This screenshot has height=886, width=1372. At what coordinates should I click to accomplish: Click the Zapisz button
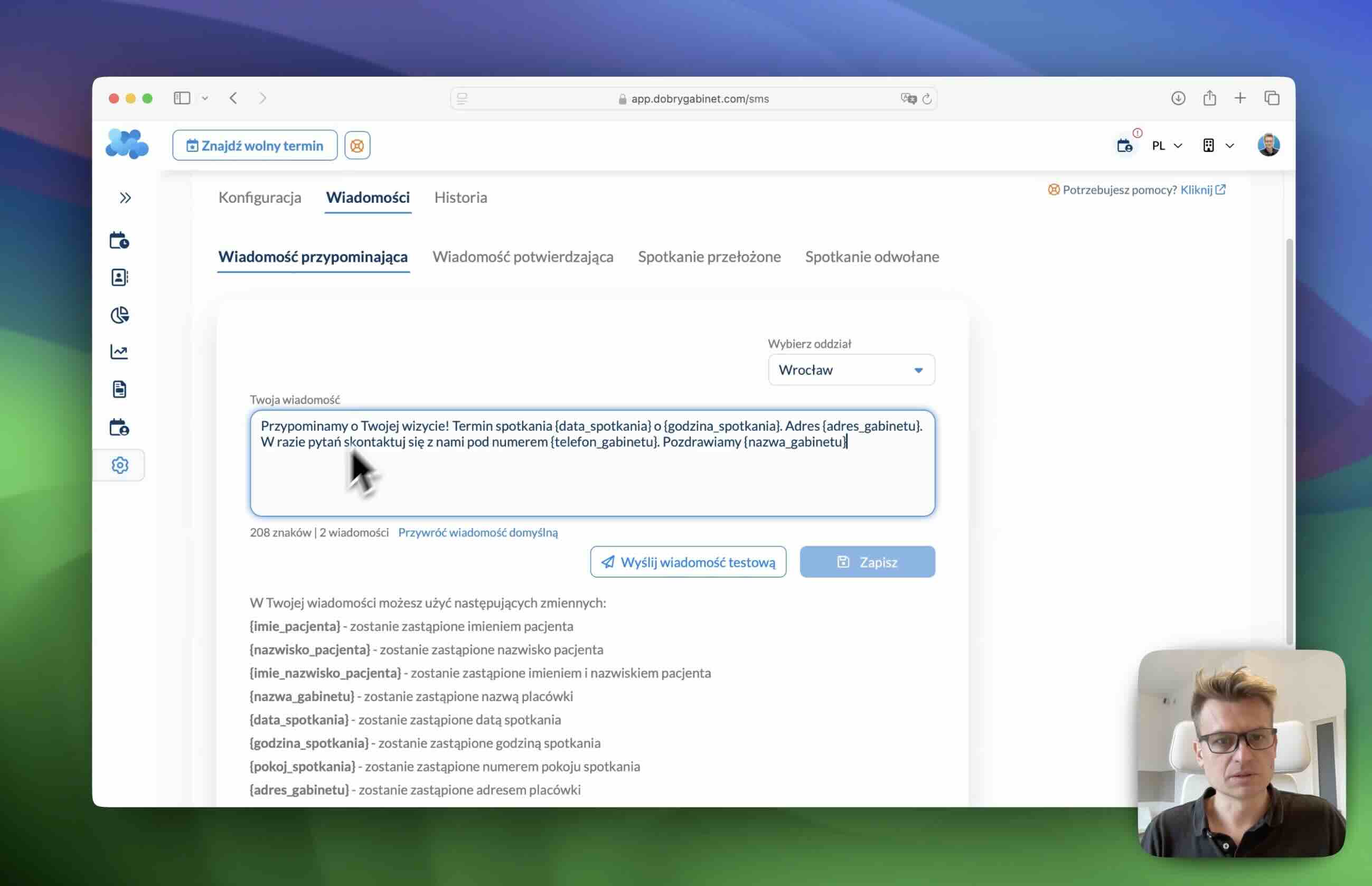click(x=867, y=562)
